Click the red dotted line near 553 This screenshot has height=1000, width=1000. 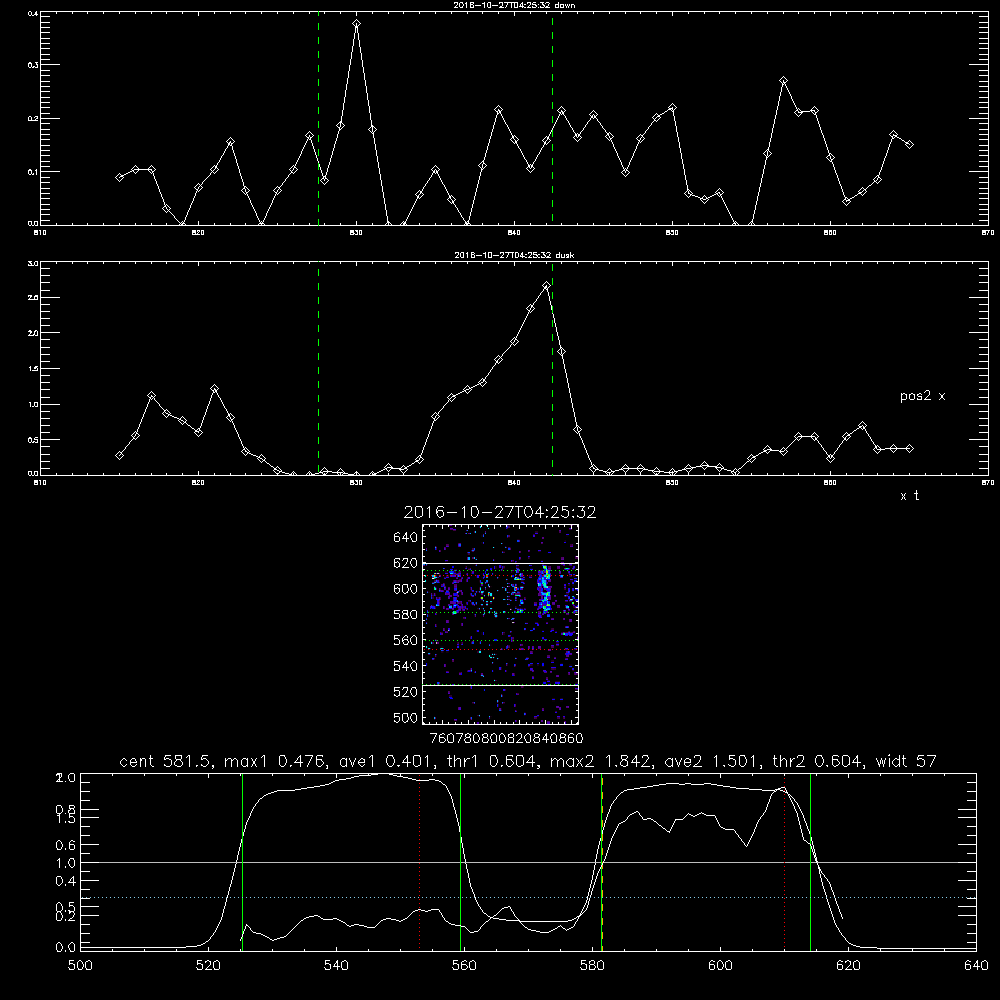click(420, 865)
